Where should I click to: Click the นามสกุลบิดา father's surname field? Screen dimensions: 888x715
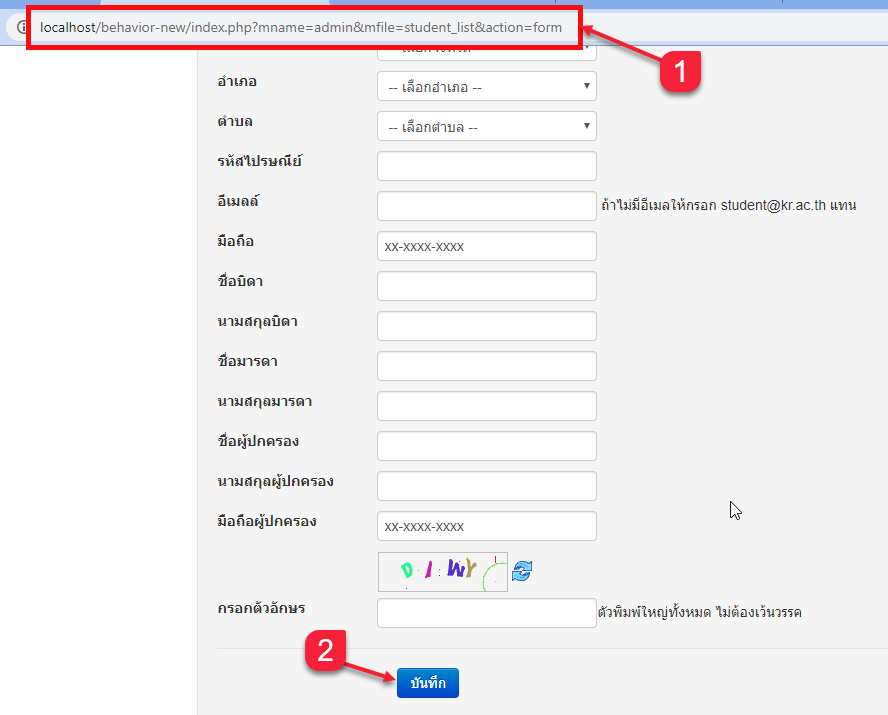point(486,326)
